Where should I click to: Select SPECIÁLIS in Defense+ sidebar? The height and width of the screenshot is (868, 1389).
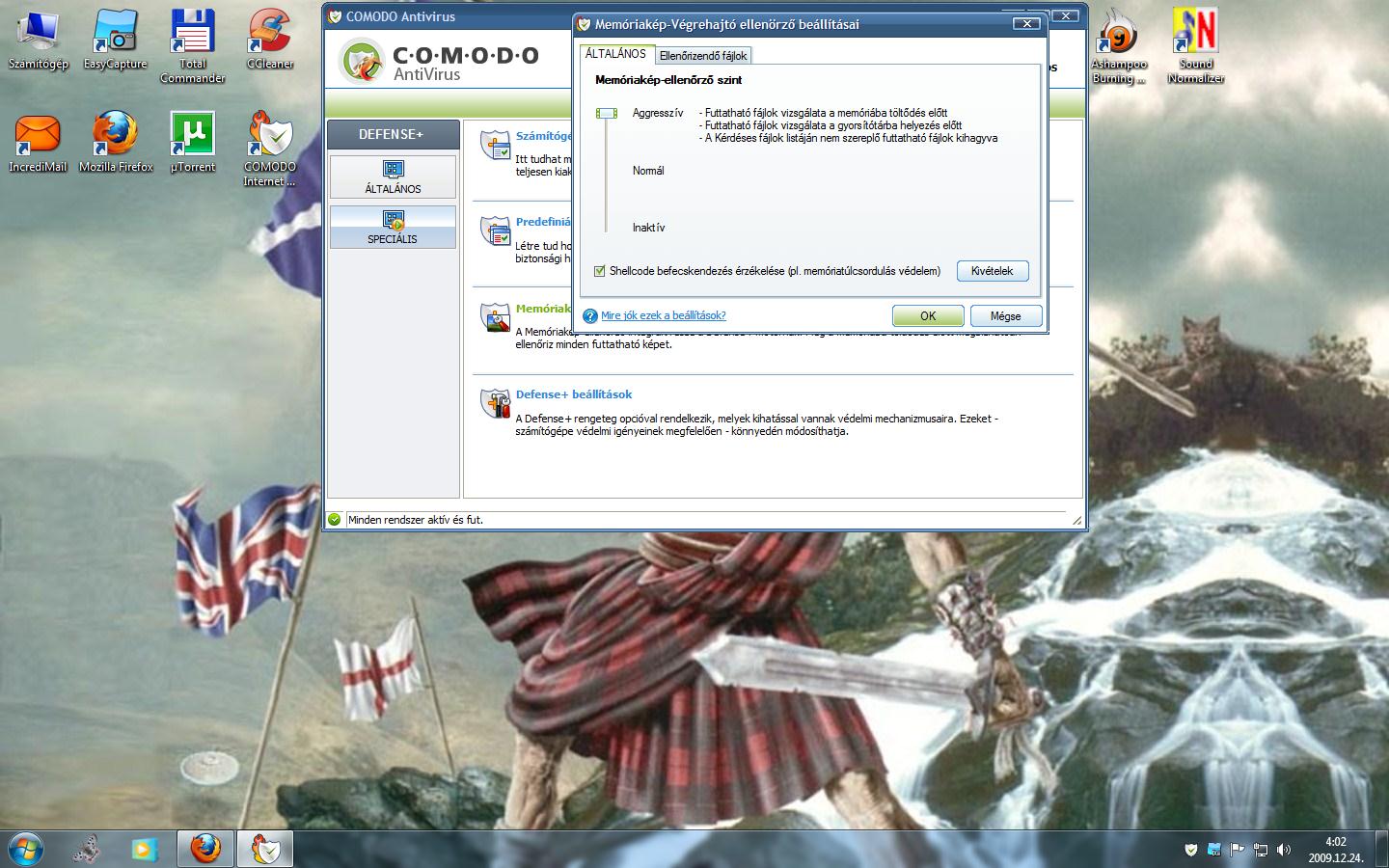[393, 227]
